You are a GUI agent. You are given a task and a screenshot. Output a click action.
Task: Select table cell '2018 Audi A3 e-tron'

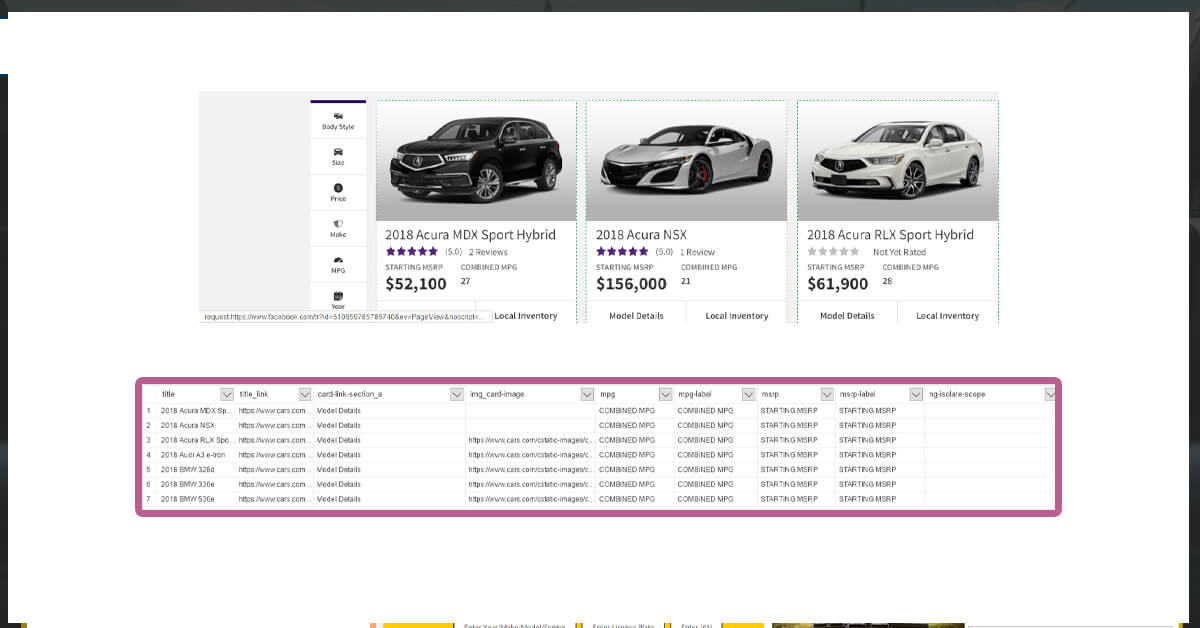[x=196, y=455]
